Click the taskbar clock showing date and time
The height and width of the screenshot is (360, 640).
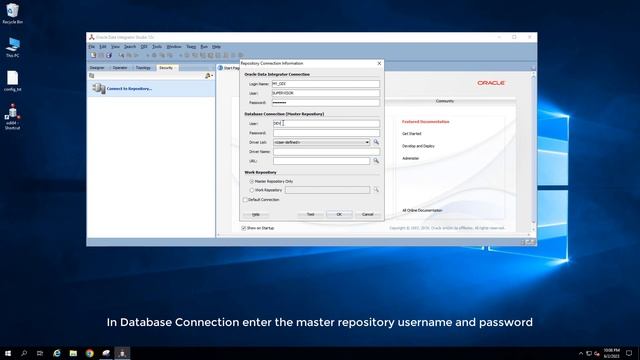pos(611,353)
